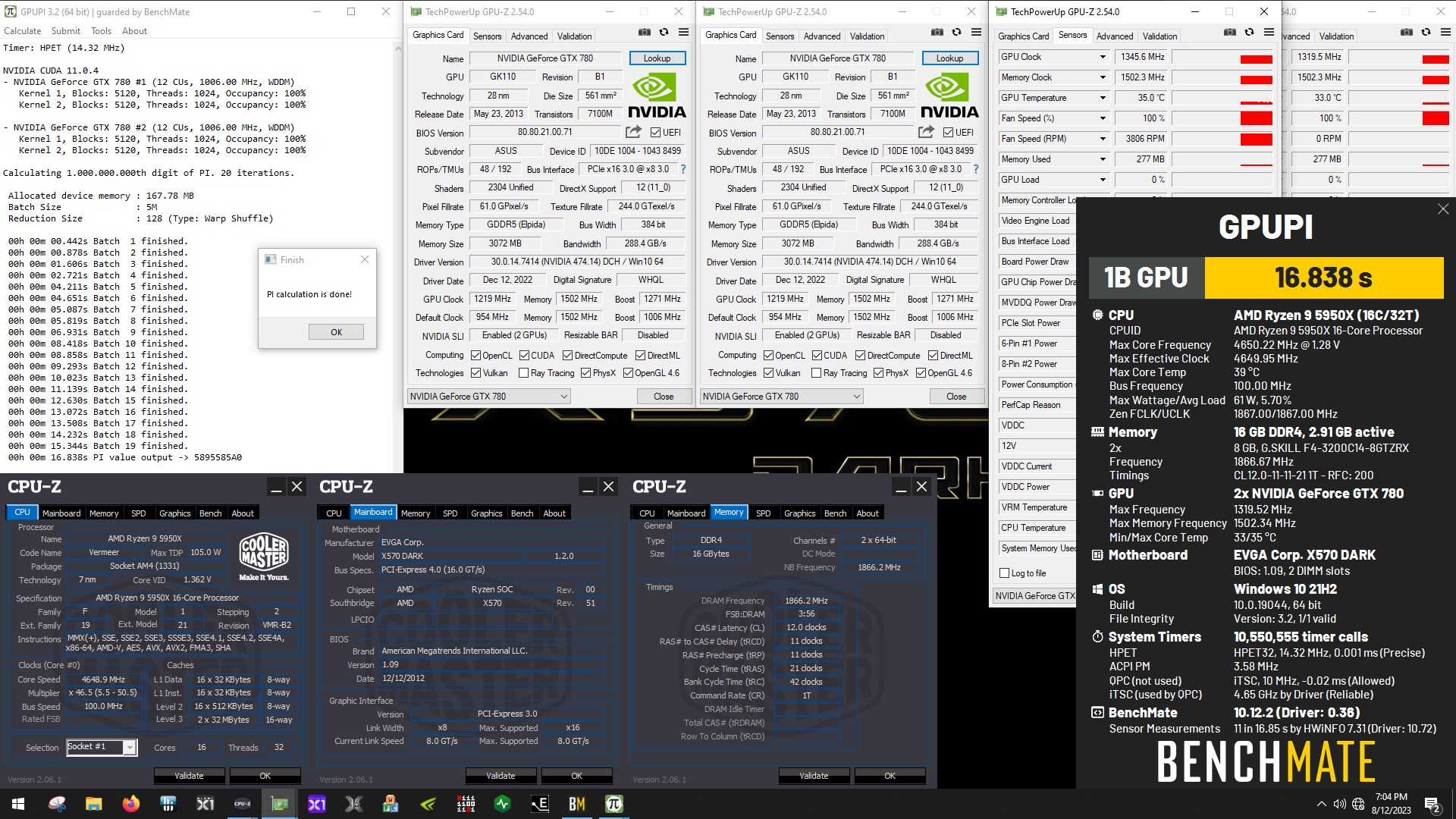Expand Fan Speed (%) sensor dropdown arrow
This screenshot has width=1456, height=819.
(x=1103, y=118)
